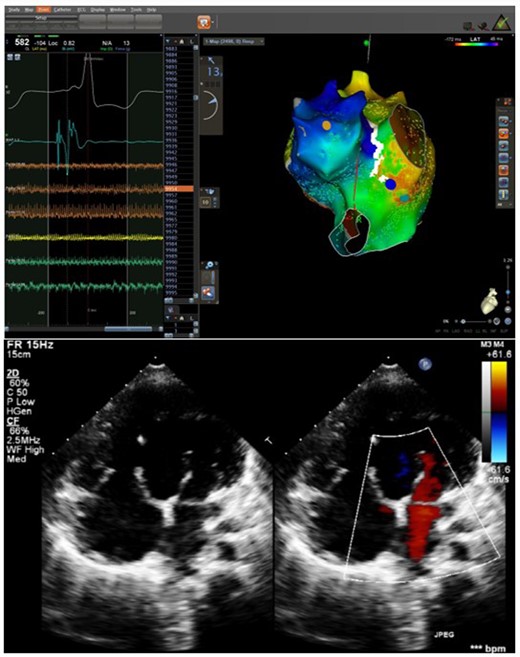Image resolution: width=520 pixels, height=657 pixels.
Task: Click the top icon of right vertical toolbar
Action: pyautogui.click(x=503, y=122)
